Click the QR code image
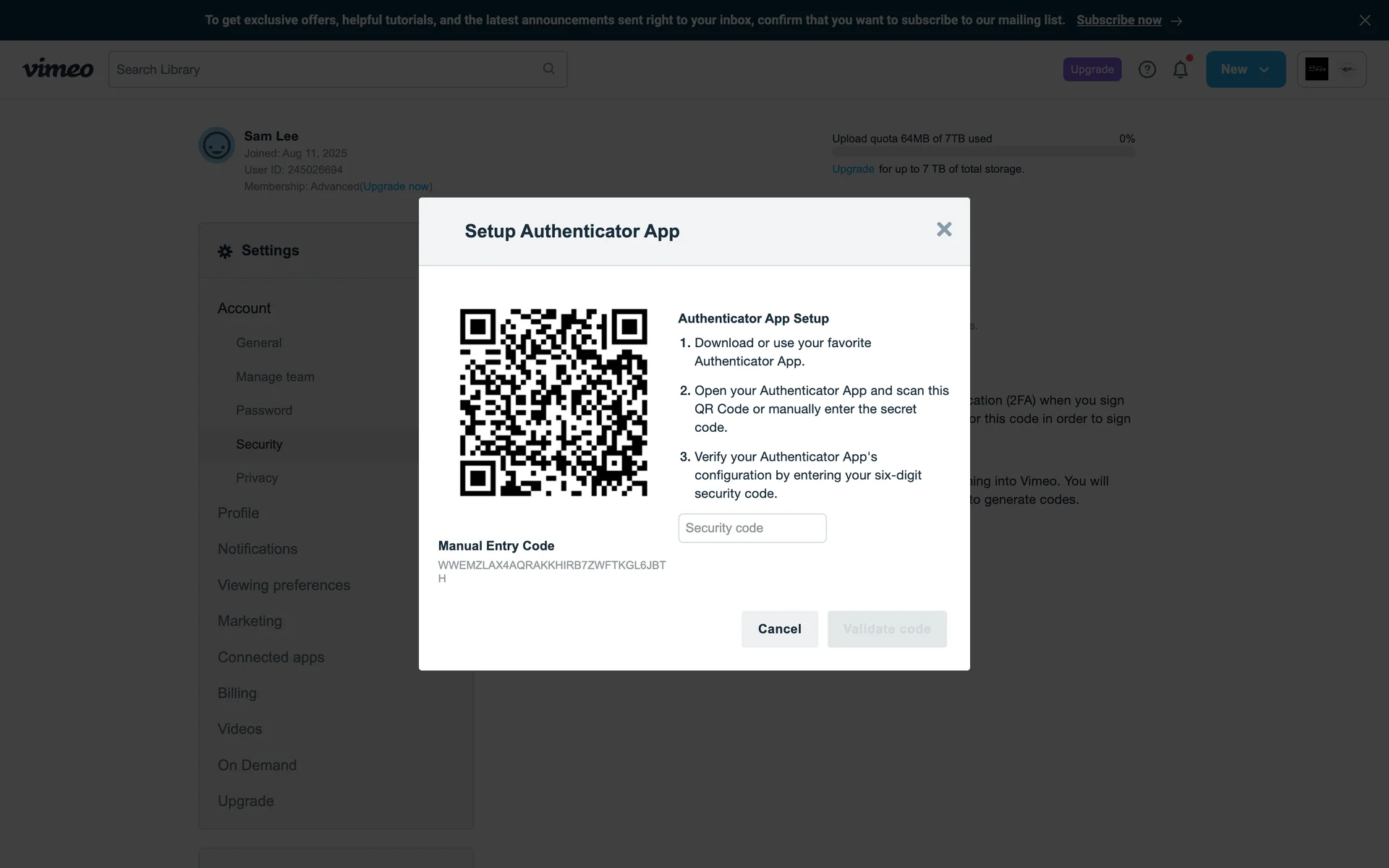1389x868 pixels. (553, 402)
